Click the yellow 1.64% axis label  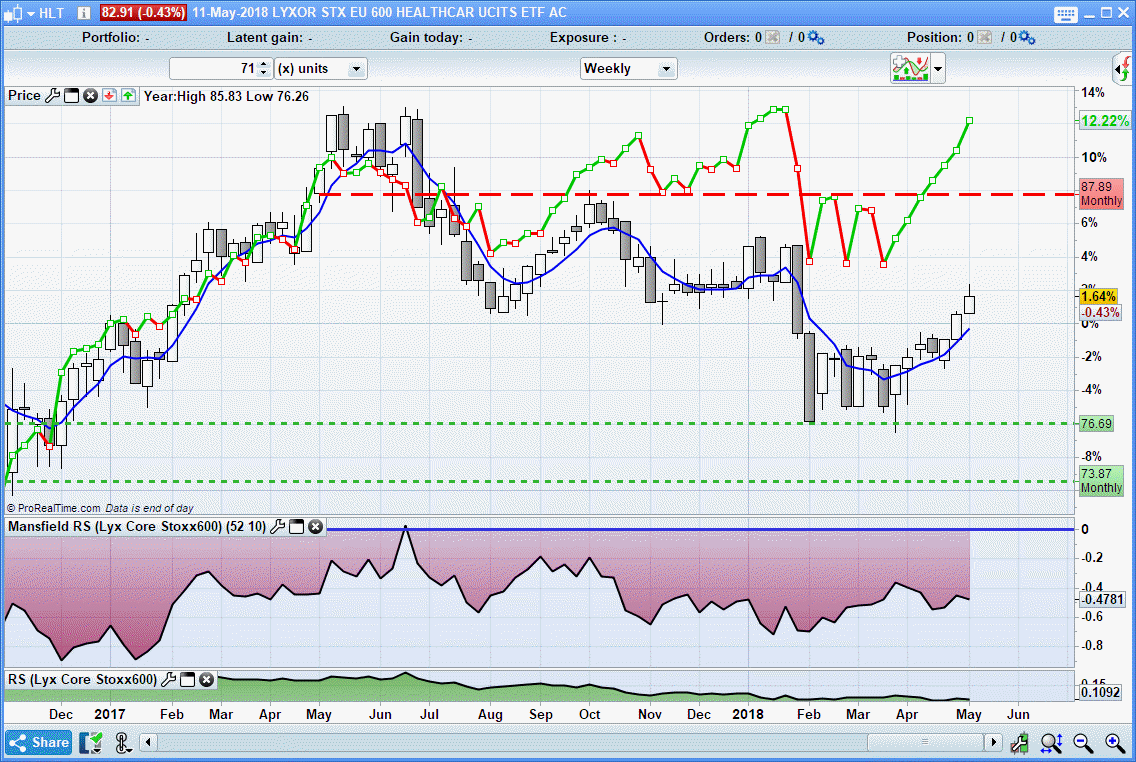pyautogui.click(x=1098, y=296)
